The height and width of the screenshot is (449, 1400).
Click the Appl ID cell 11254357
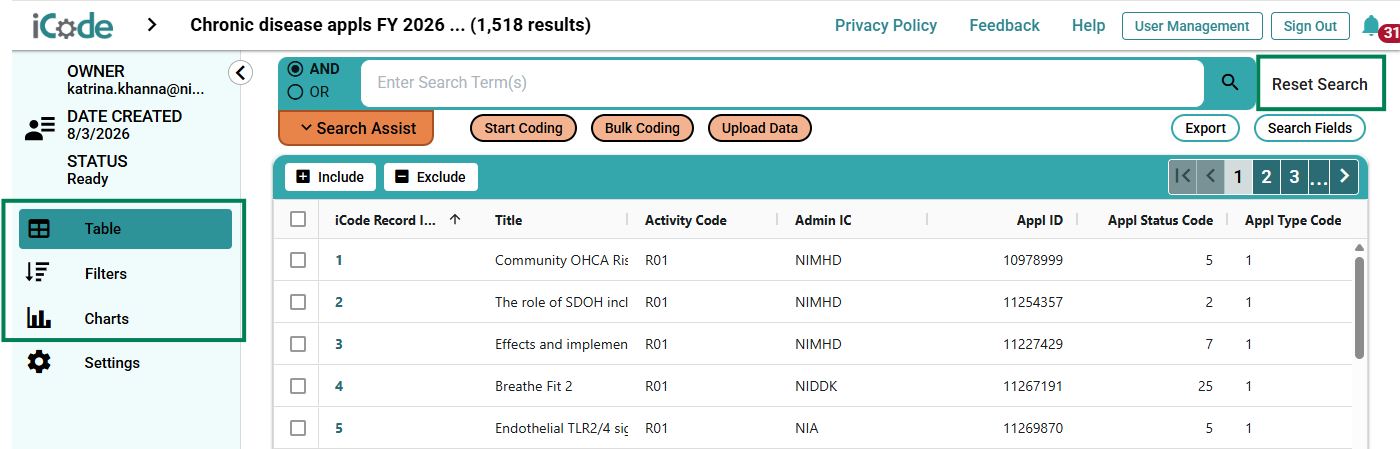pyautogui.click(x=1033, y=302)
